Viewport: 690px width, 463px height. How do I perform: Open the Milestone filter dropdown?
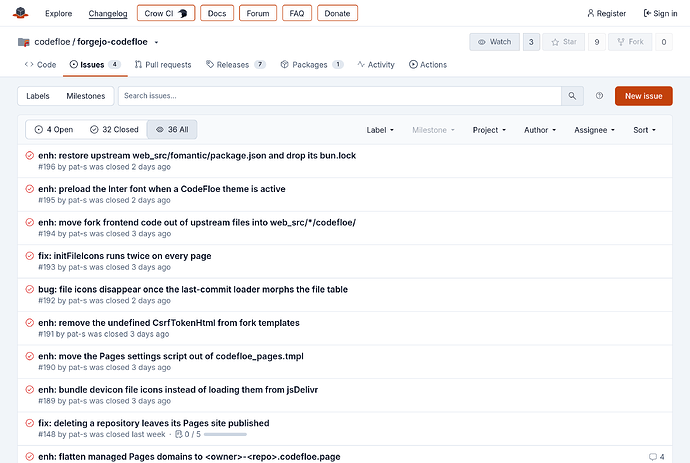pos(433,130)
